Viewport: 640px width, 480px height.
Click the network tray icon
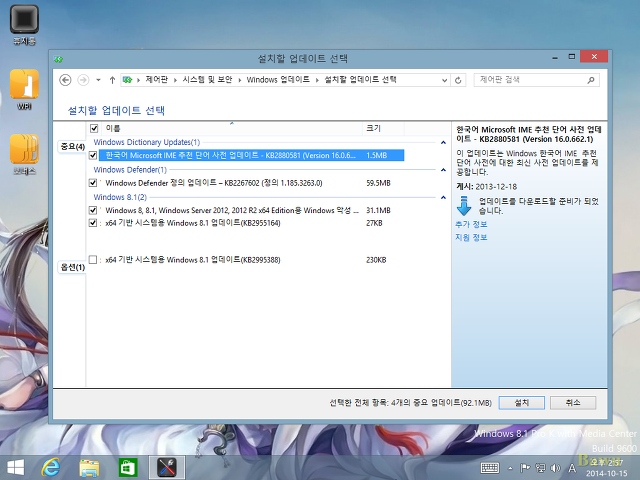(540, 468)
